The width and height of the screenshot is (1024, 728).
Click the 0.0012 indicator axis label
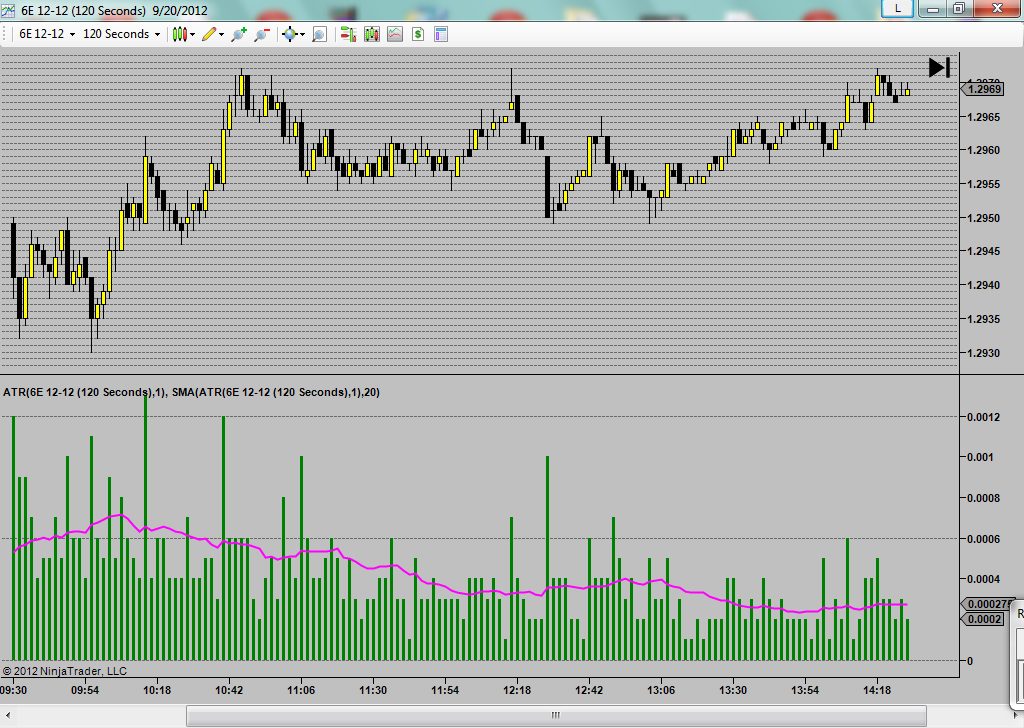pos(984,417)
